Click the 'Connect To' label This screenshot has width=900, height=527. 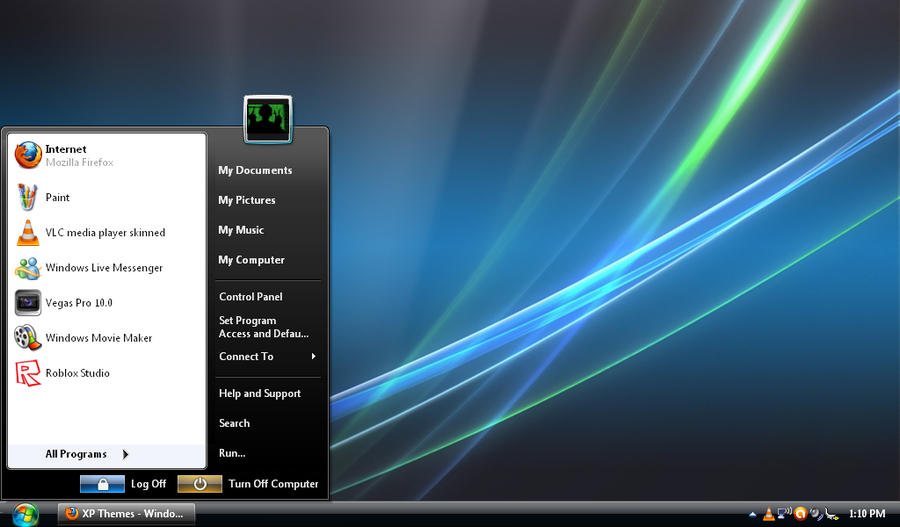pos(246,356)
